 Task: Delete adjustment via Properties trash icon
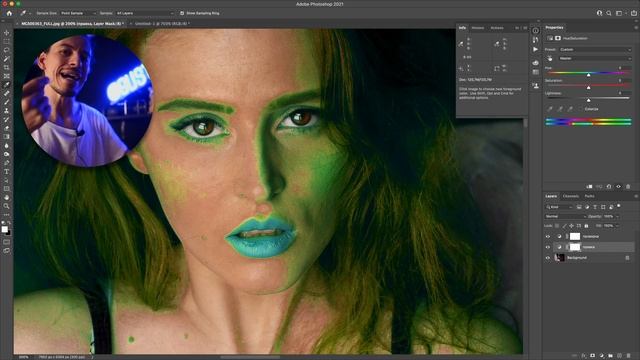628,187
